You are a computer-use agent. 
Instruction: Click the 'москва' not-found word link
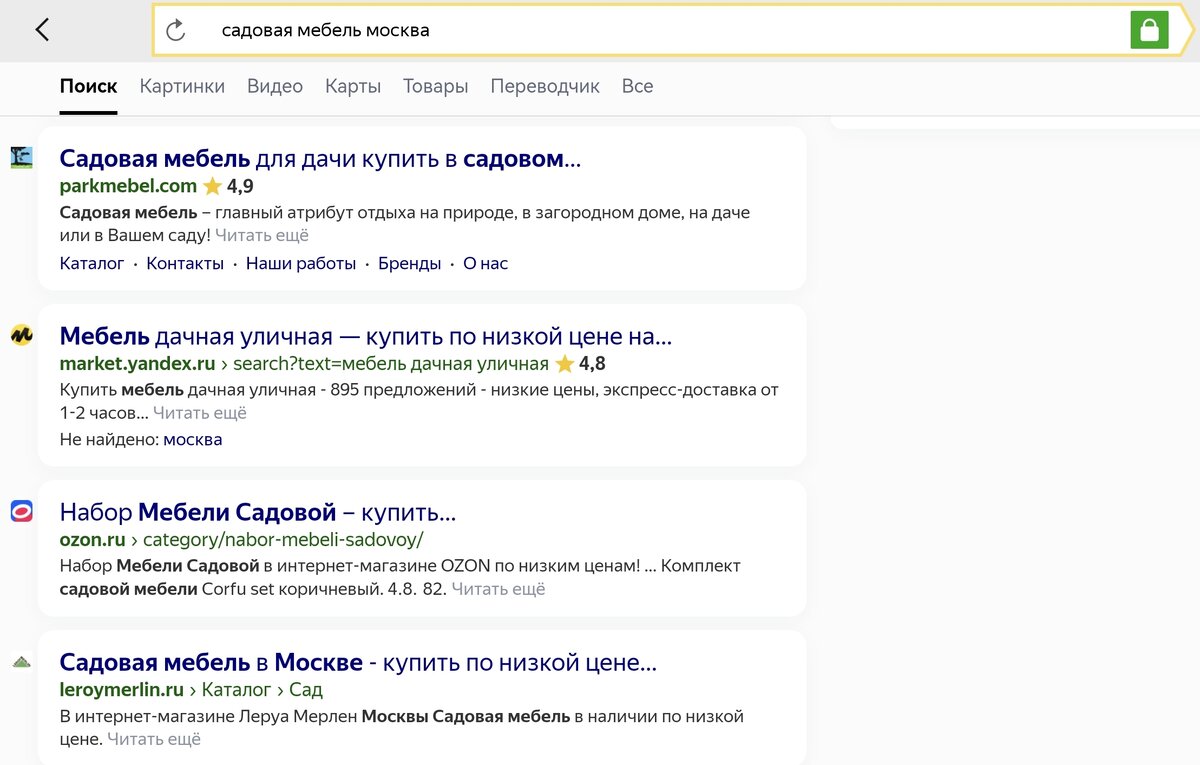(x=193, y=440)
